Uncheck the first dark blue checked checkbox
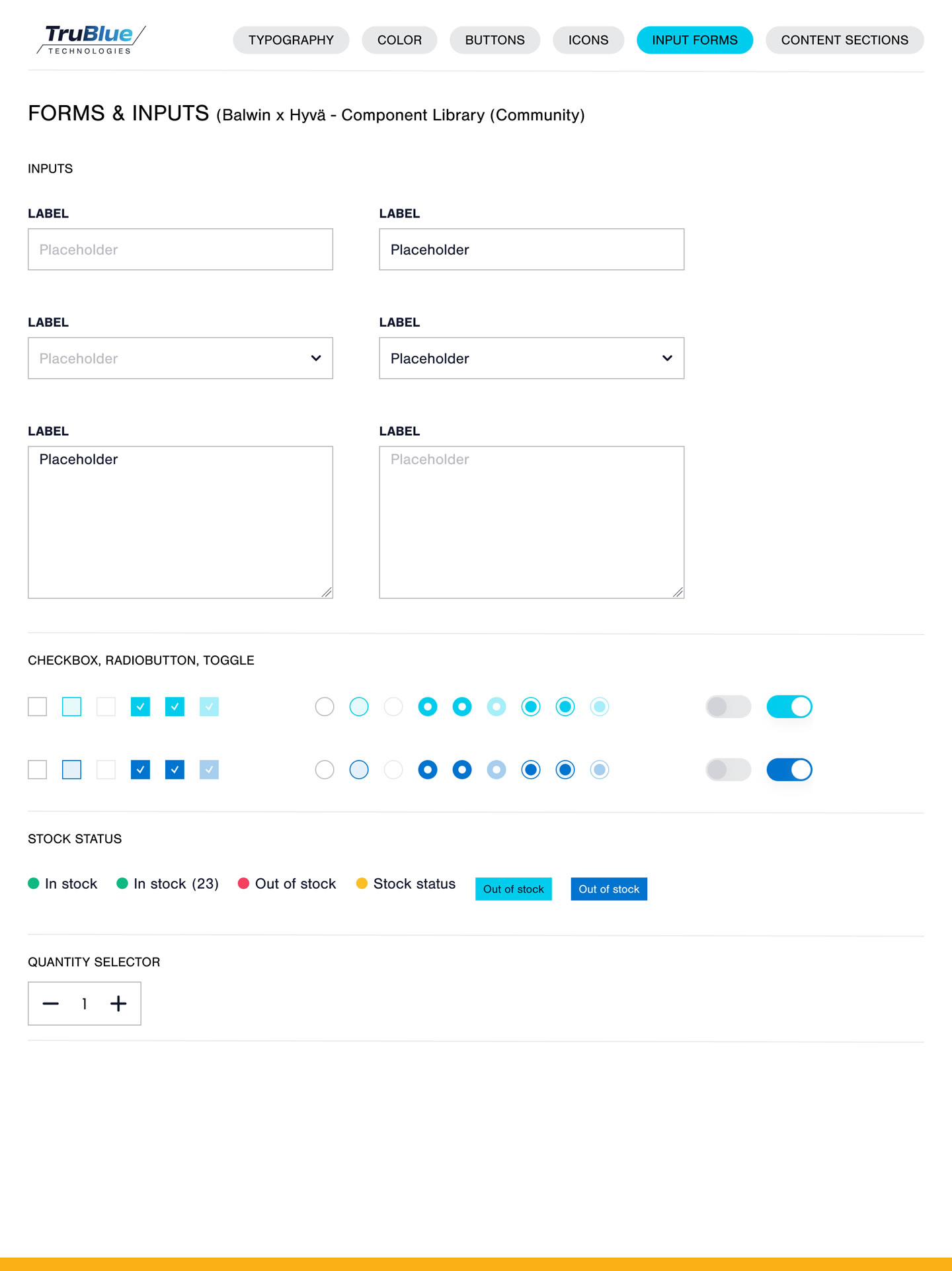 [x=141, y=769]
